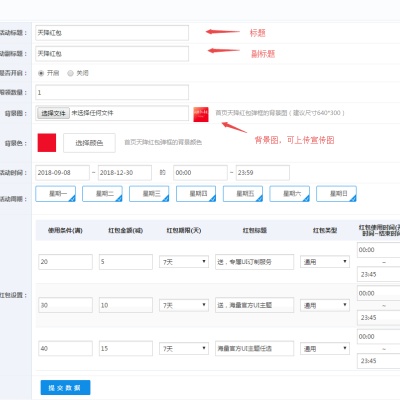Click third row 23:45 usage end time
Image resolution: width=400 pixels, height=400 pixels.
click(379, 361)
